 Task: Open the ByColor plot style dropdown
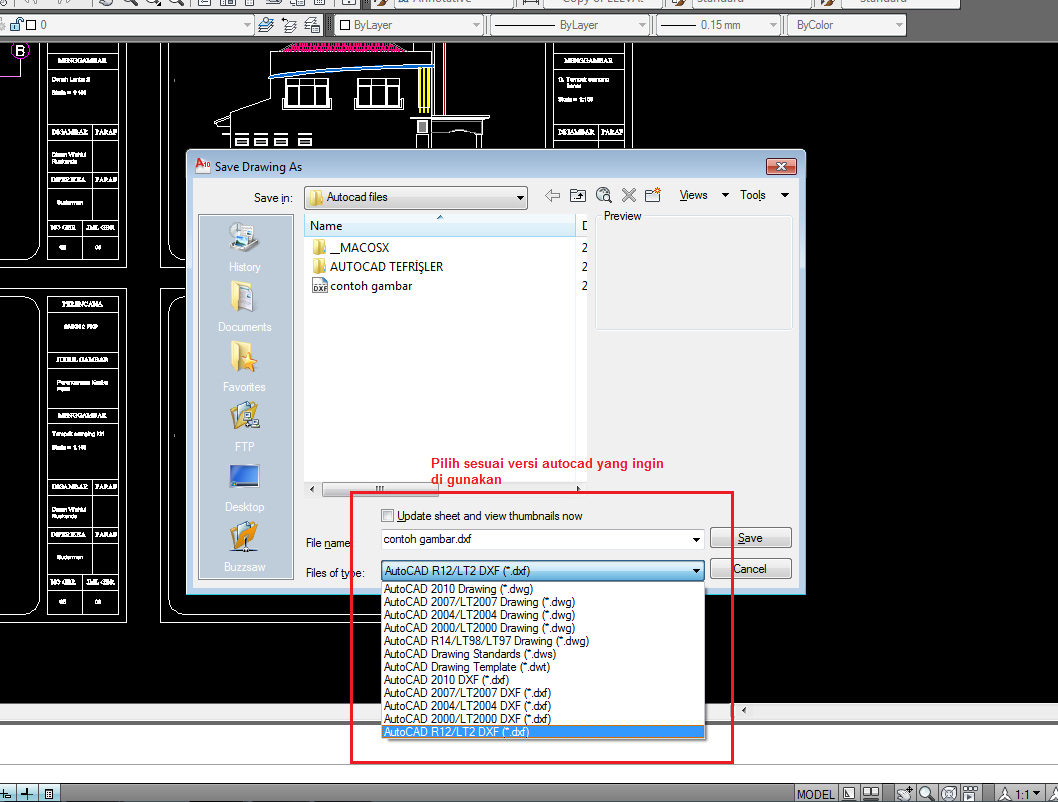tap(899, 25)
